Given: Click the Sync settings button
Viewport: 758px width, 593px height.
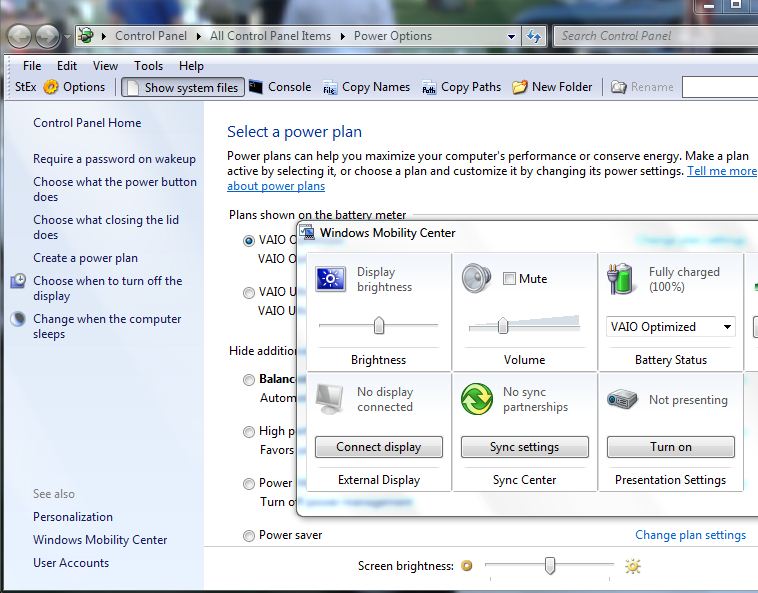Looking at the screenshot, I should coord(525,447).
